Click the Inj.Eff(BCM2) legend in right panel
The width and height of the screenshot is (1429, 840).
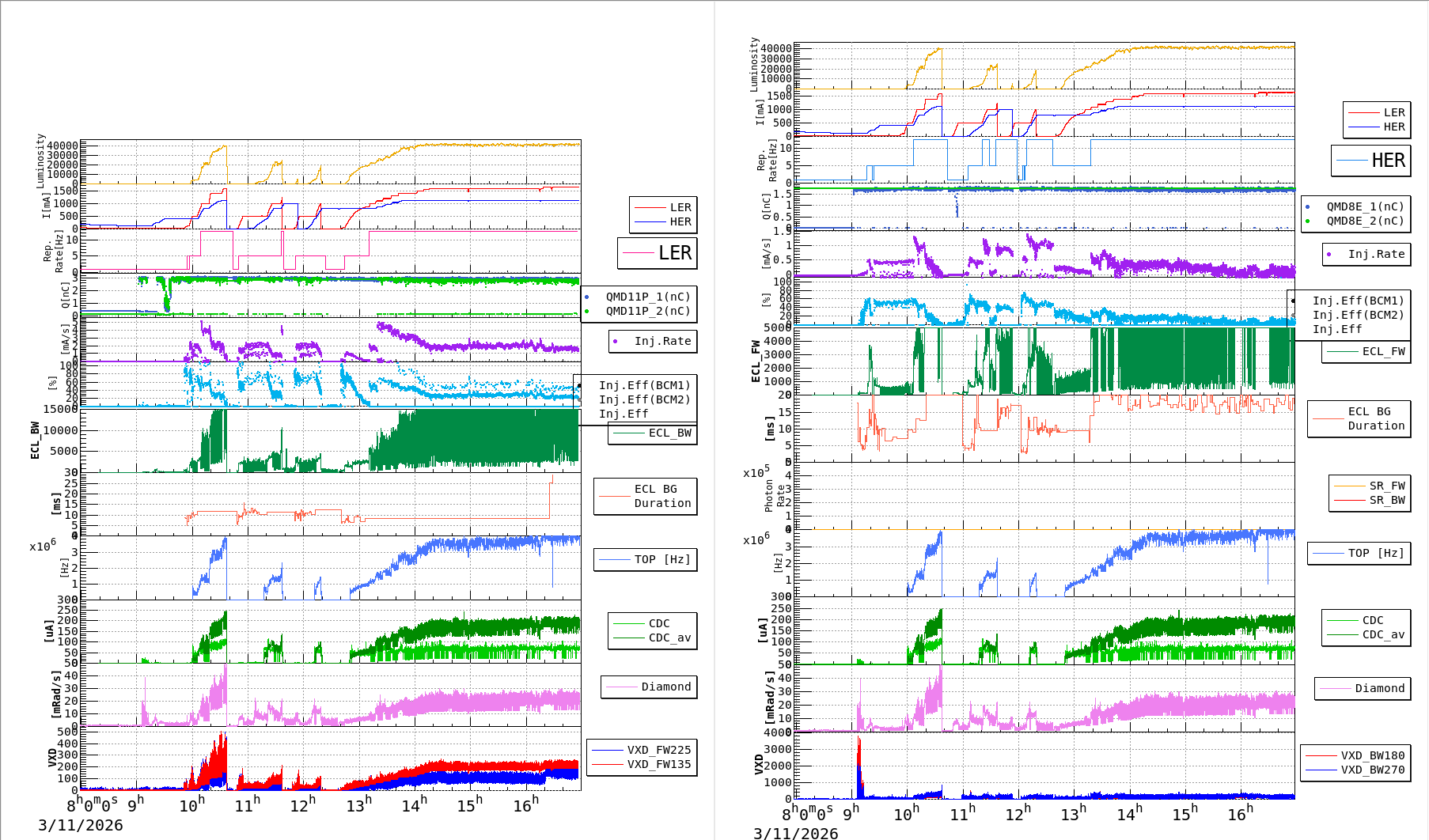tap(1358, 315)
